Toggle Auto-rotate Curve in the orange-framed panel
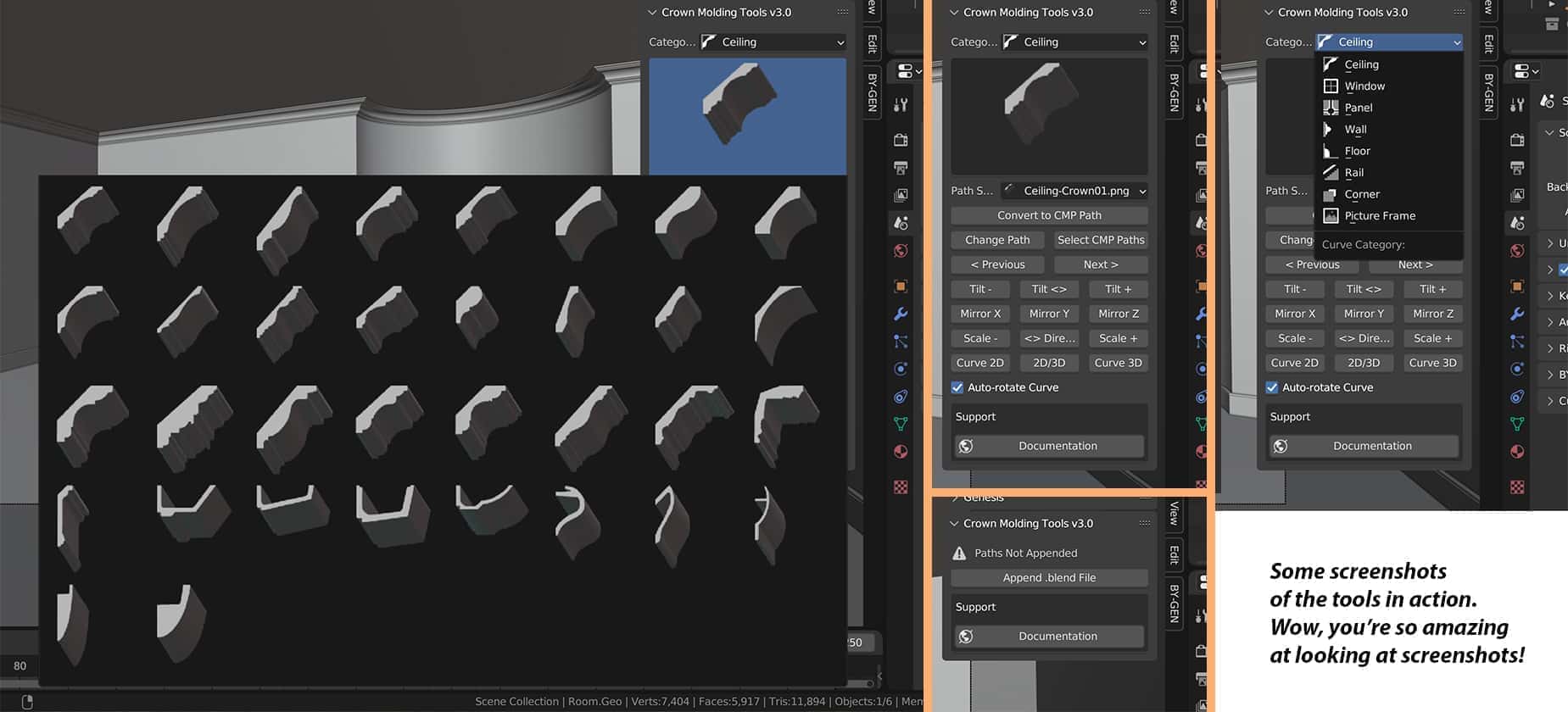Viewport: 1568px width, 712px height. (x=957, y=387)
